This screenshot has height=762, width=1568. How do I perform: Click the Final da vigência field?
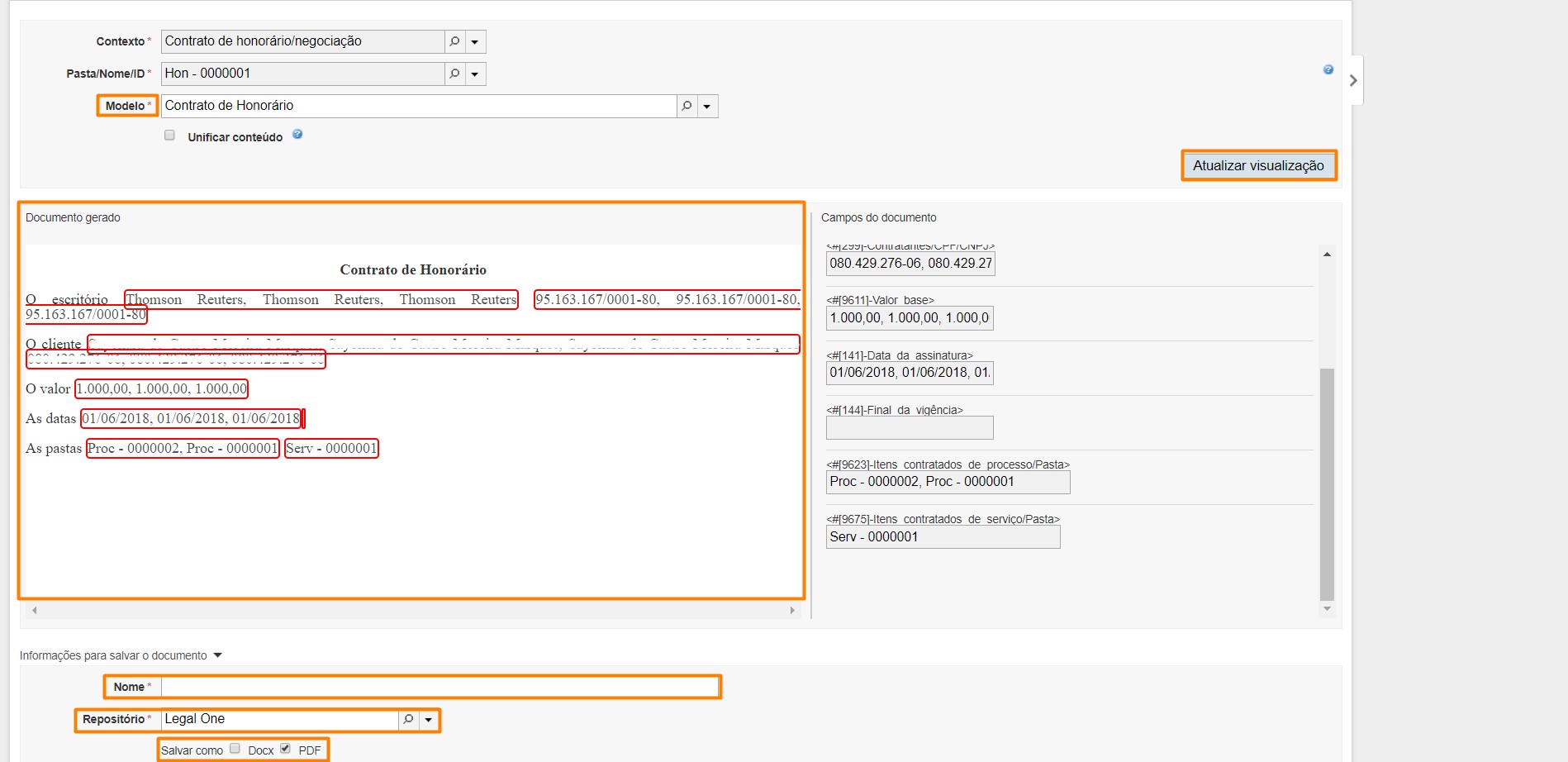pyautogui.click(x=909, y=428)
